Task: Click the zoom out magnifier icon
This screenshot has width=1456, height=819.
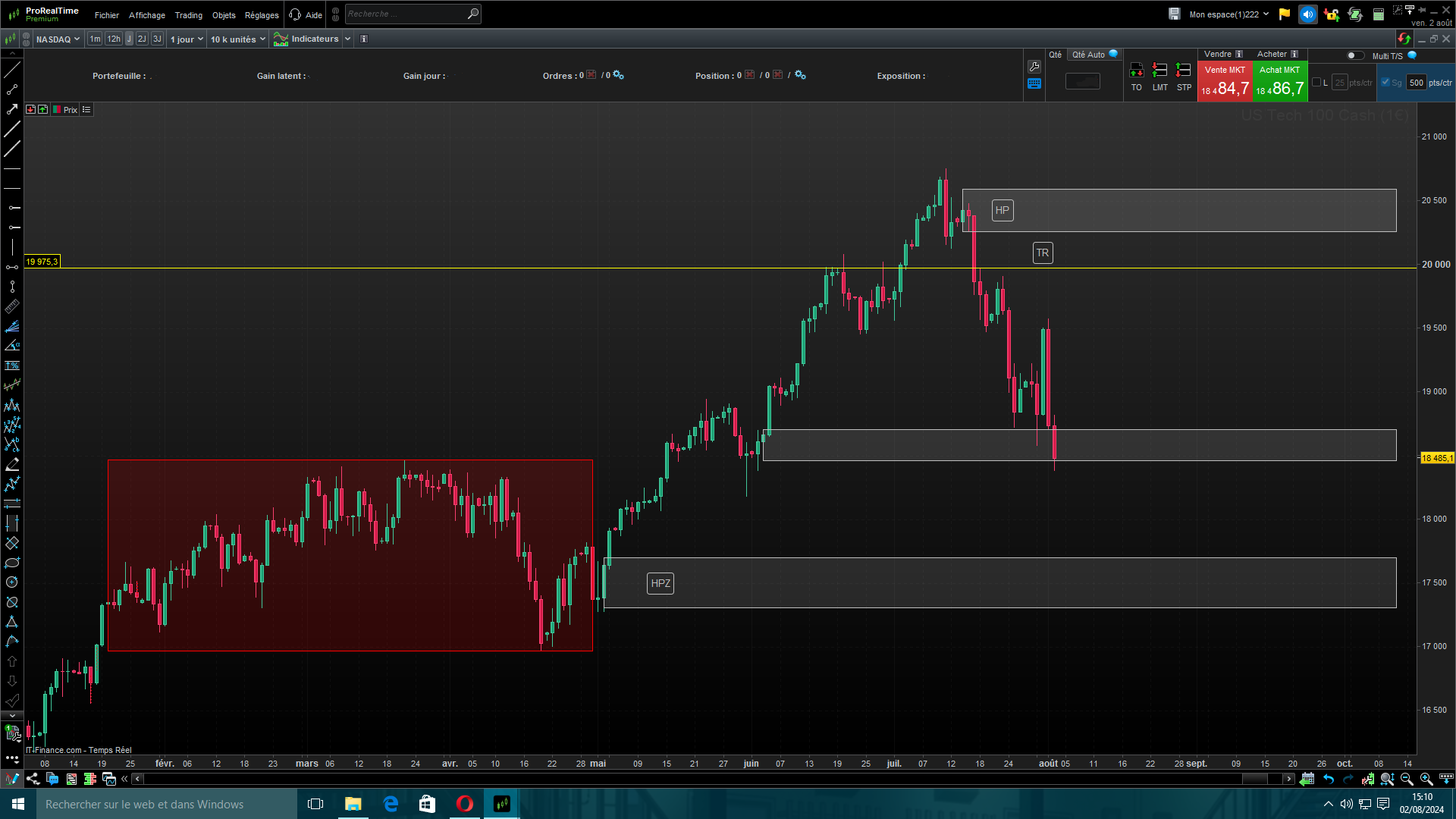Action: (x=1407, y=779)
